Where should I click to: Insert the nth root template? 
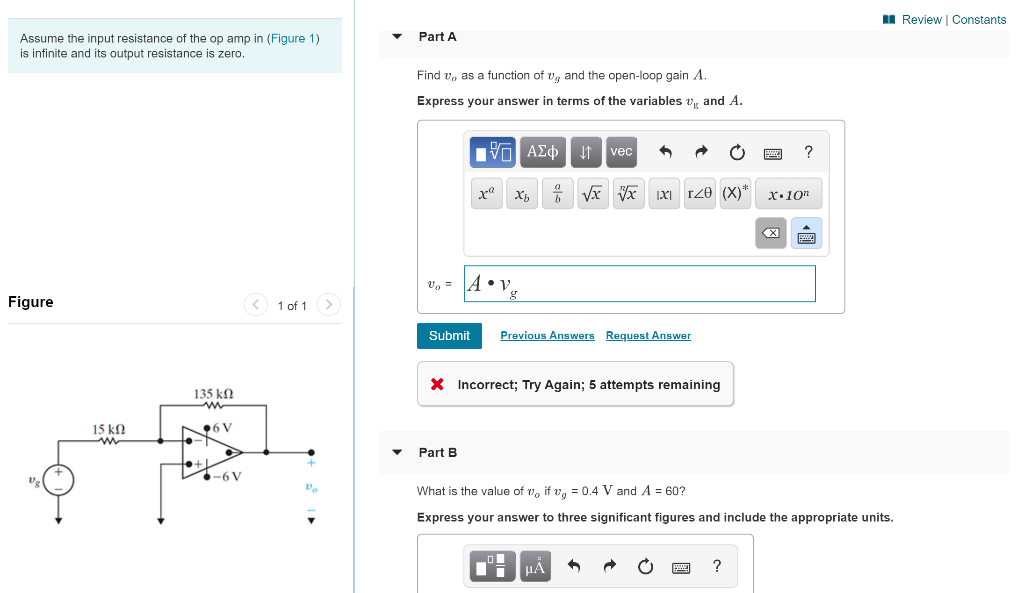coord(628,193)
